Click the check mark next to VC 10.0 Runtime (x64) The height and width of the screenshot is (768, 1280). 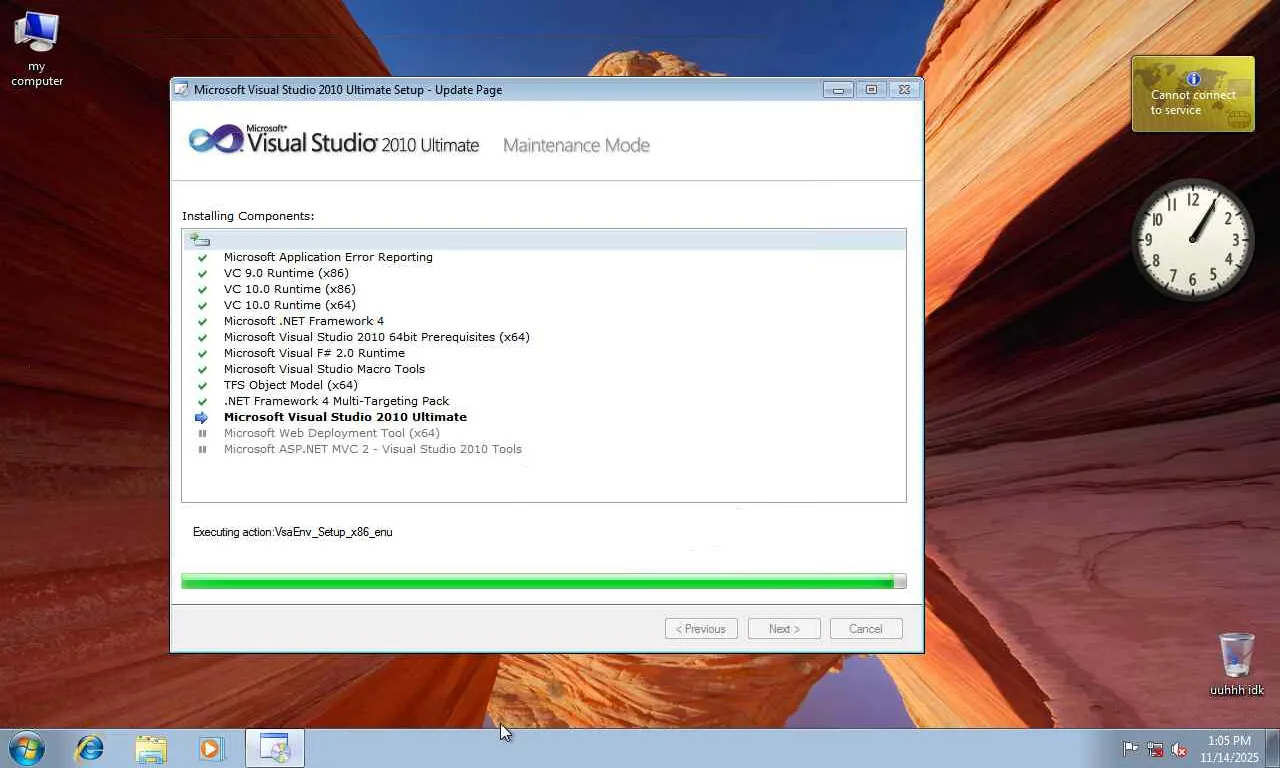click(x=202, y=305)
